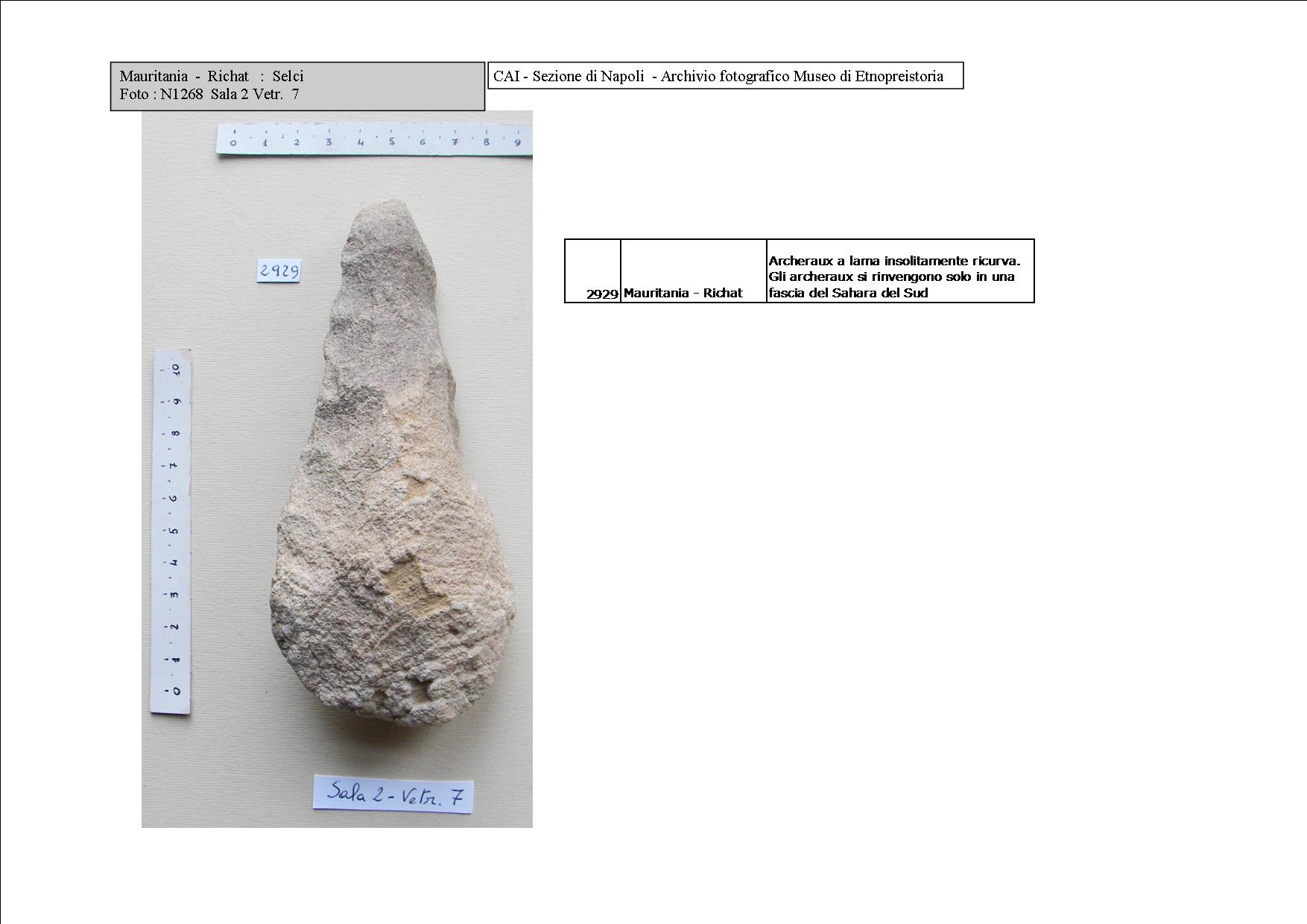
Task: Click the 'Mauritania - Richat' table cell
Action: 693,270
